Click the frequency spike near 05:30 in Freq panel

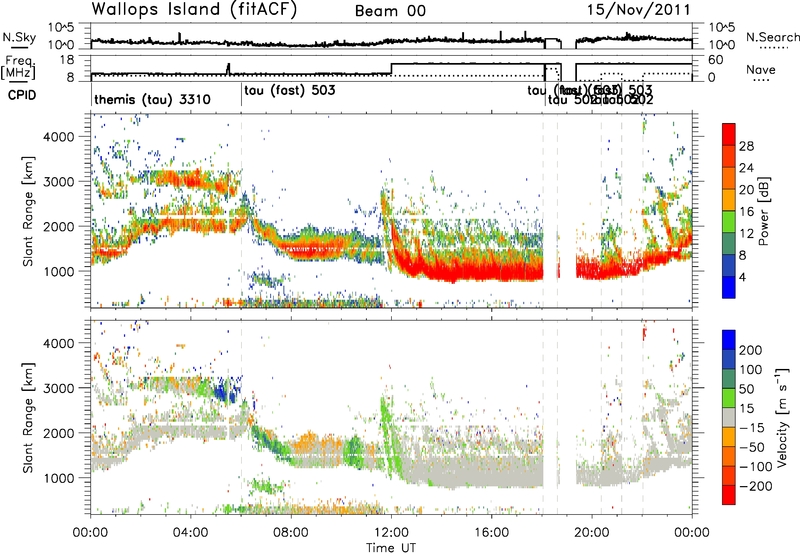229,68
